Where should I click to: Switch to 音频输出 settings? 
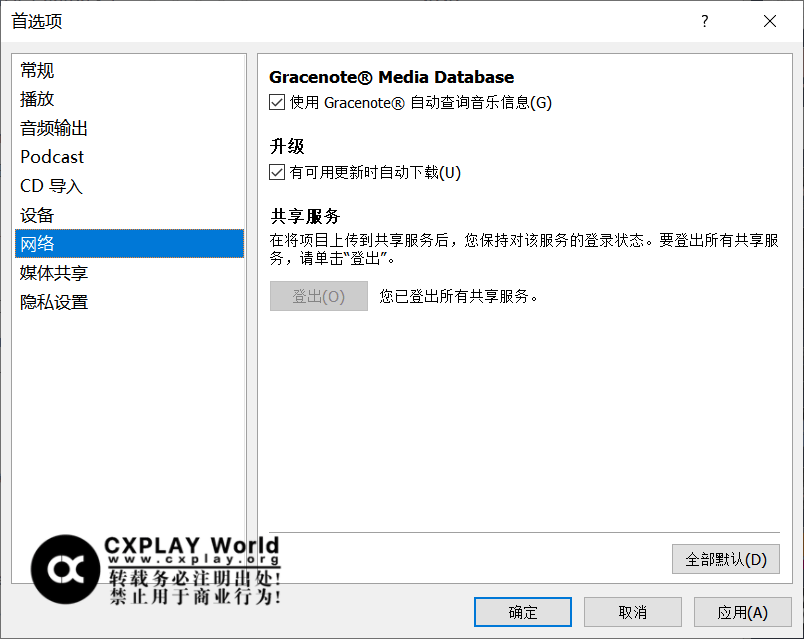coord(129,128)
